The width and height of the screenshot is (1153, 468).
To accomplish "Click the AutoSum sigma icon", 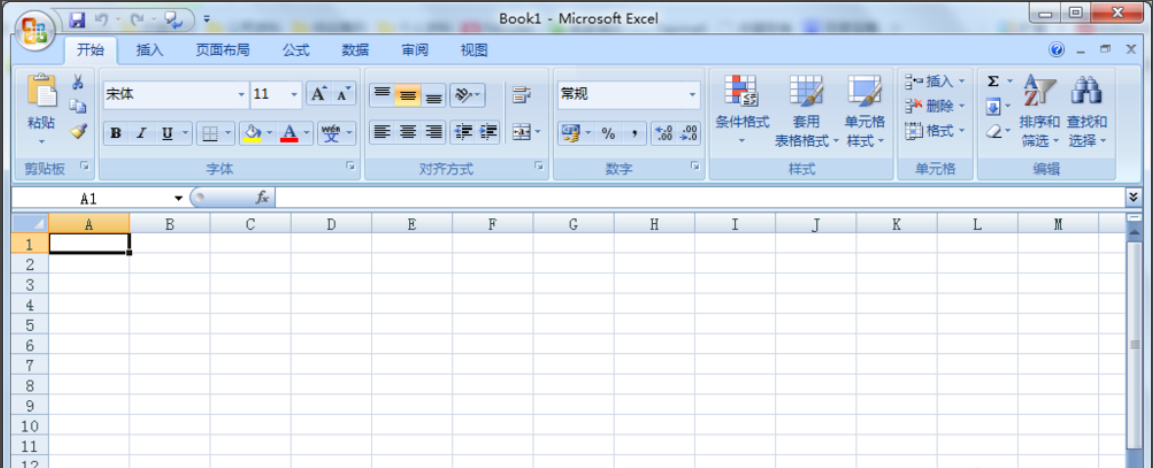I will [x=993, y=82].
